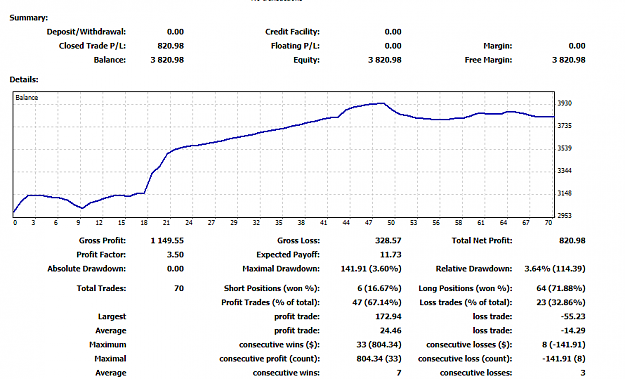This screenshot has height=379, width=625.
Task: Click largest loss trade value -55.23
Action: pos(573,316)
